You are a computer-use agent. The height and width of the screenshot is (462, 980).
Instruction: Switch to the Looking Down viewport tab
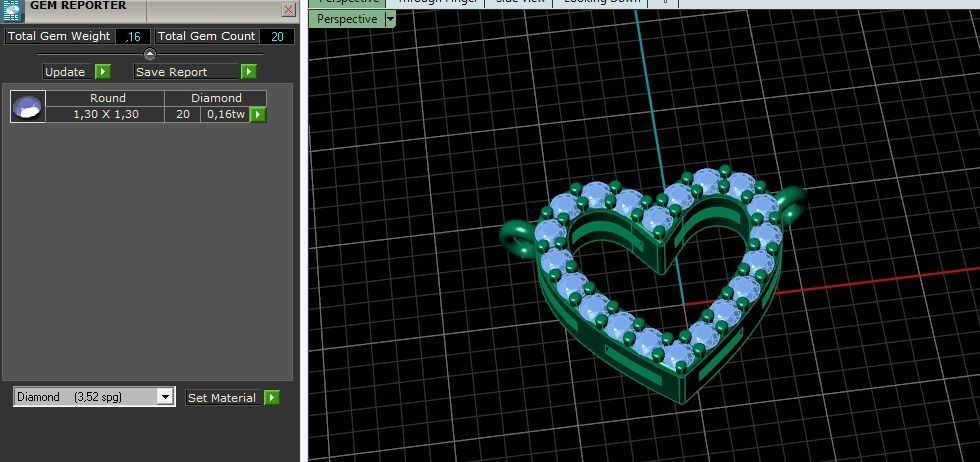(x=602, y=2)
